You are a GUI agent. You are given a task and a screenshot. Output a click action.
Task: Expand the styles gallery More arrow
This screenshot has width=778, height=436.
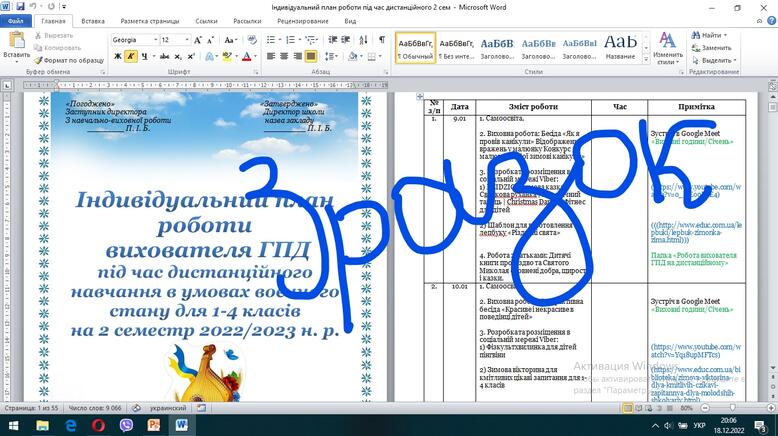646,60
